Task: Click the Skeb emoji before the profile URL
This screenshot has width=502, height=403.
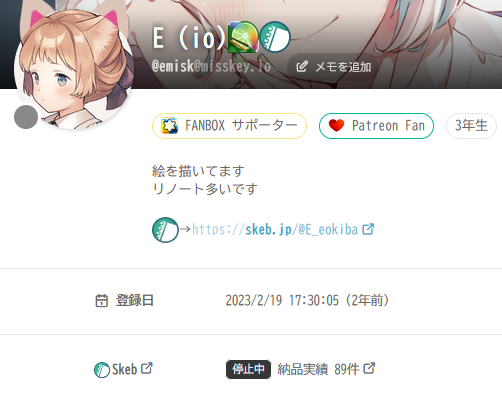Action: [x=165, y=230]
